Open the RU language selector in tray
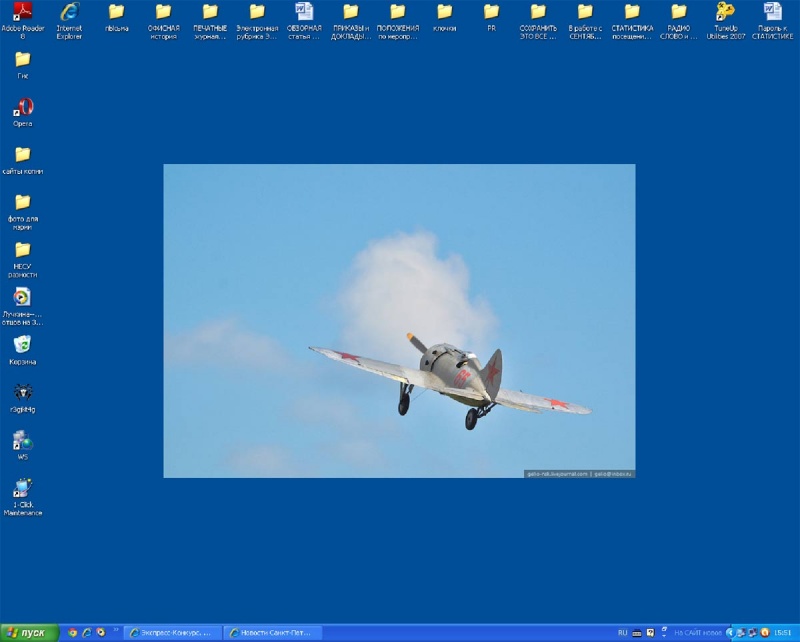 pyautogui.click(x=622, y=633)
